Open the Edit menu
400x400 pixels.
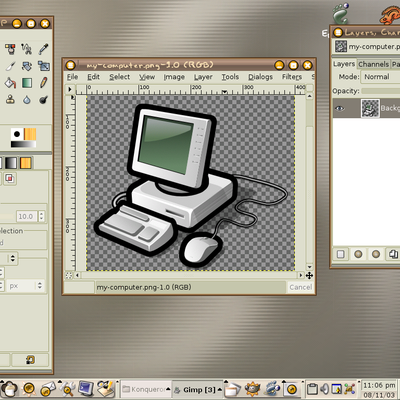pos(93,77)
